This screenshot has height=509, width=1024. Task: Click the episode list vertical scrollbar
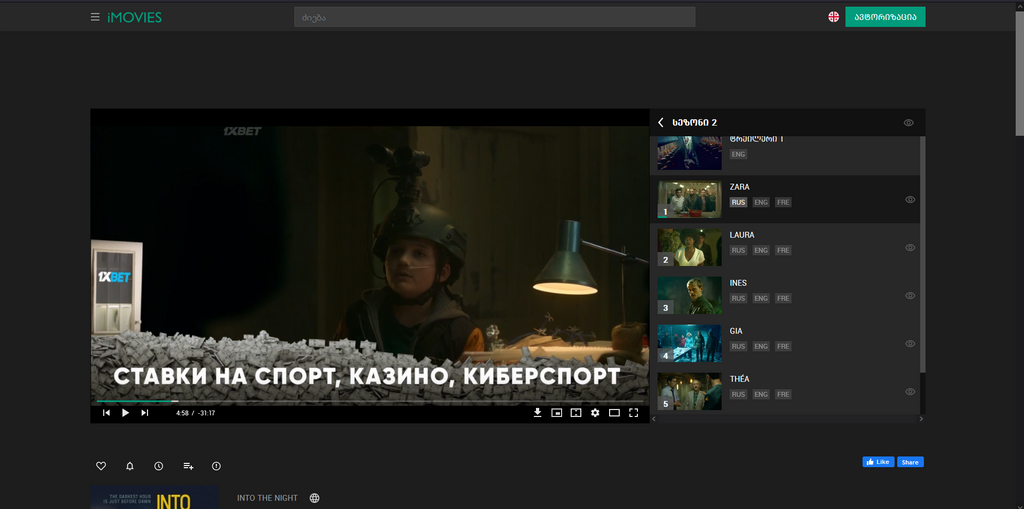pyautogui.click(x=923, y=255)
